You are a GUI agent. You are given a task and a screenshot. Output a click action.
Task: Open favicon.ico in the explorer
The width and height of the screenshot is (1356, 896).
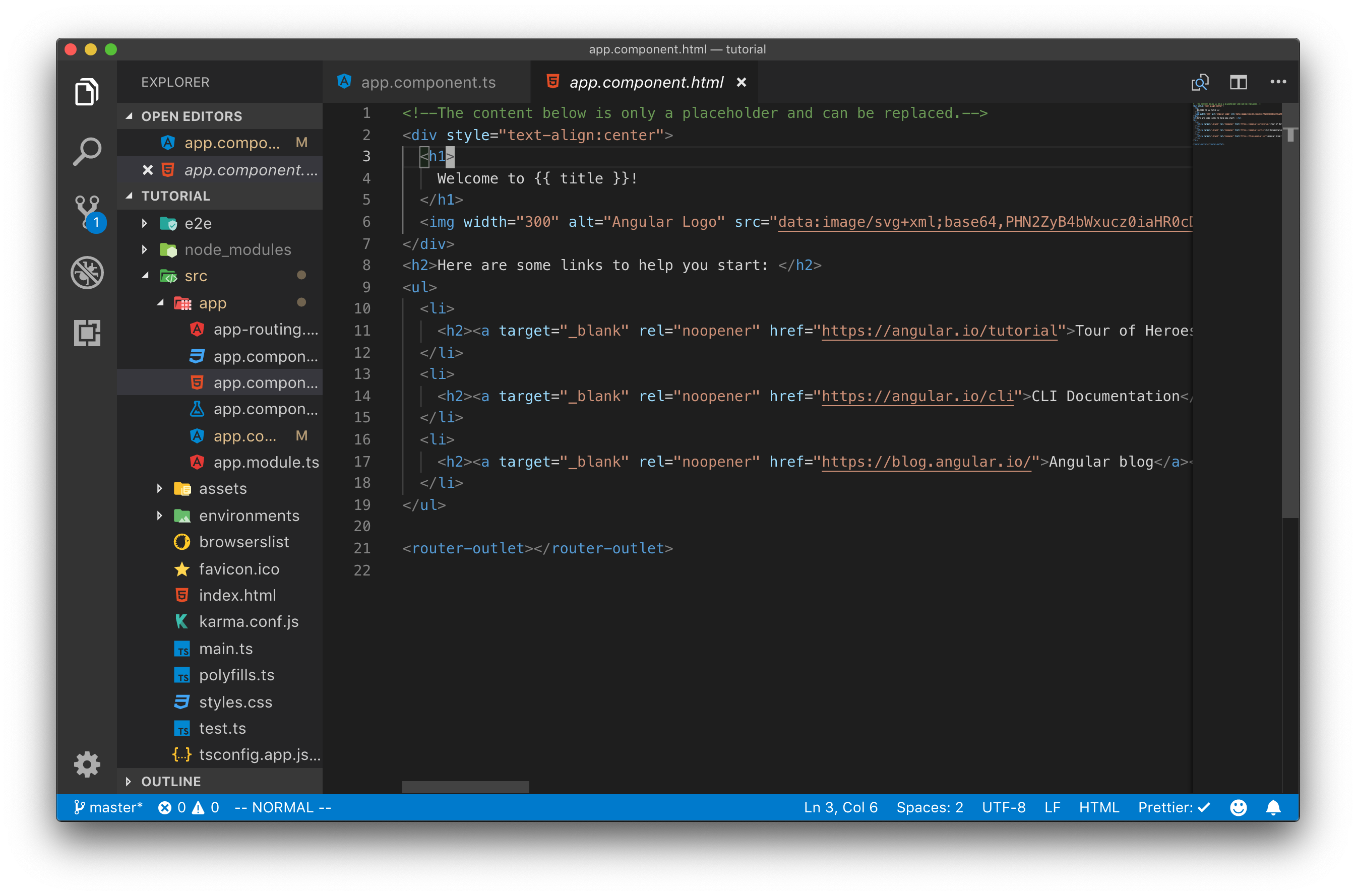pyautogui.click(x=220, y=568)
